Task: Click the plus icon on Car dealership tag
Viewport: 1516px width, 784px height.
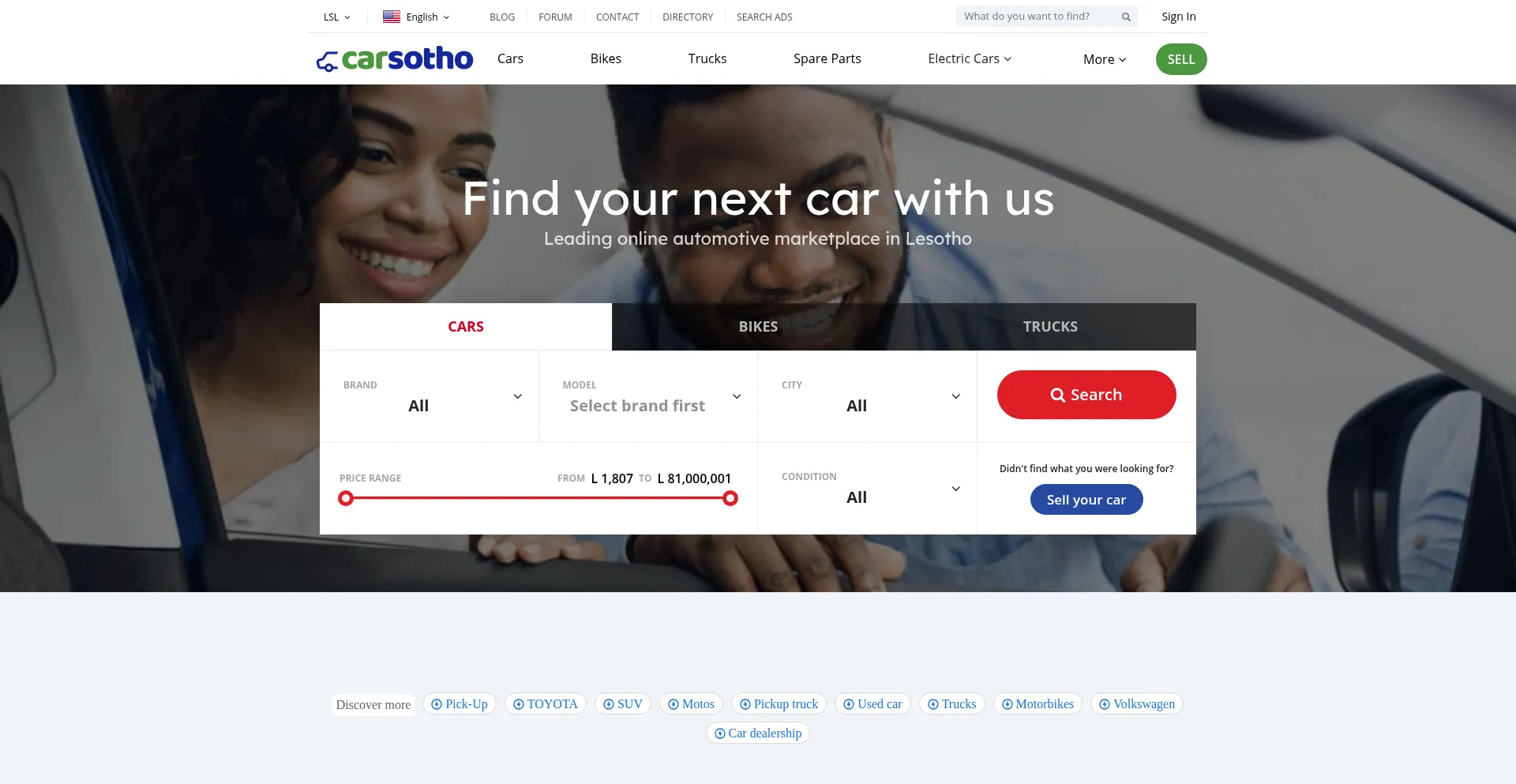Action: (720, 733)
